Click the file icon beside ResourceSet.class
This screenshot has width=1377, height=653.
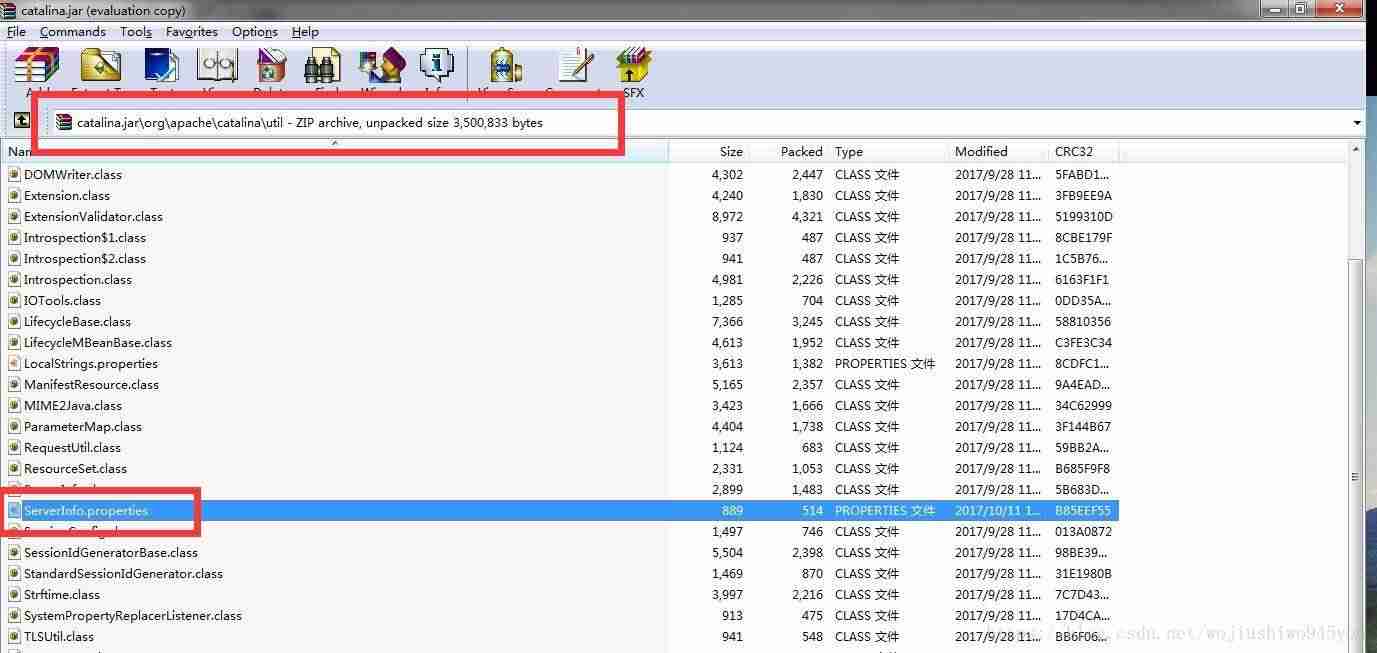pos(14,468)
